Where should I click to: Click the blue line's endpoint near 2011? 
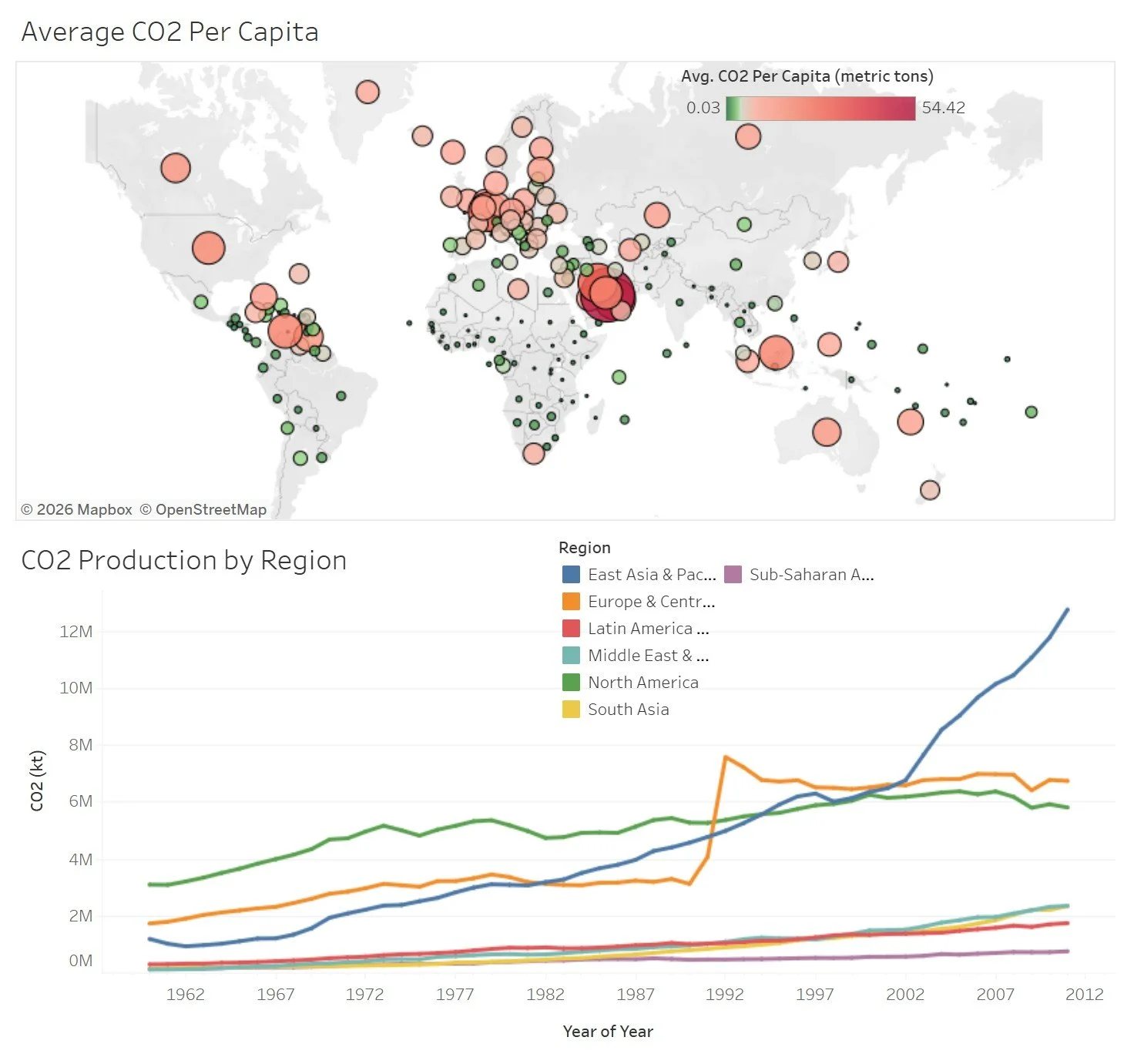(x=1067, y=610)
